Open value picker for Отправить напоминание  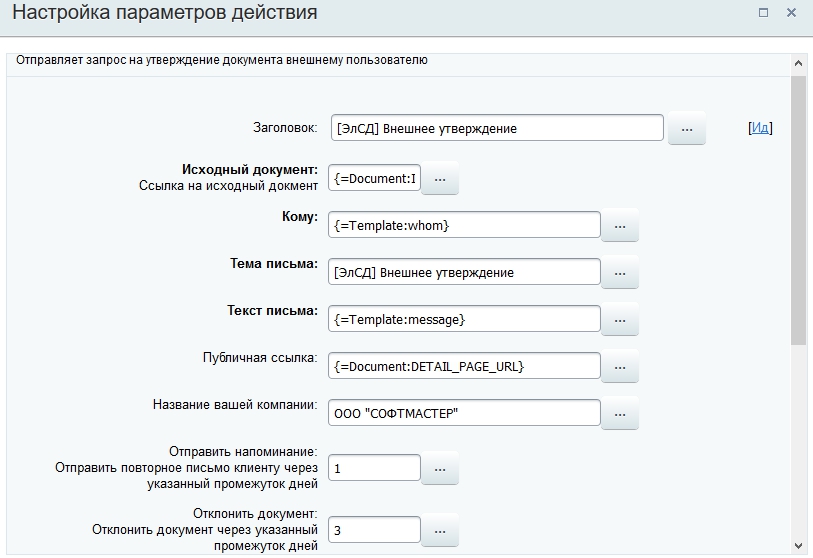point(439,468)
